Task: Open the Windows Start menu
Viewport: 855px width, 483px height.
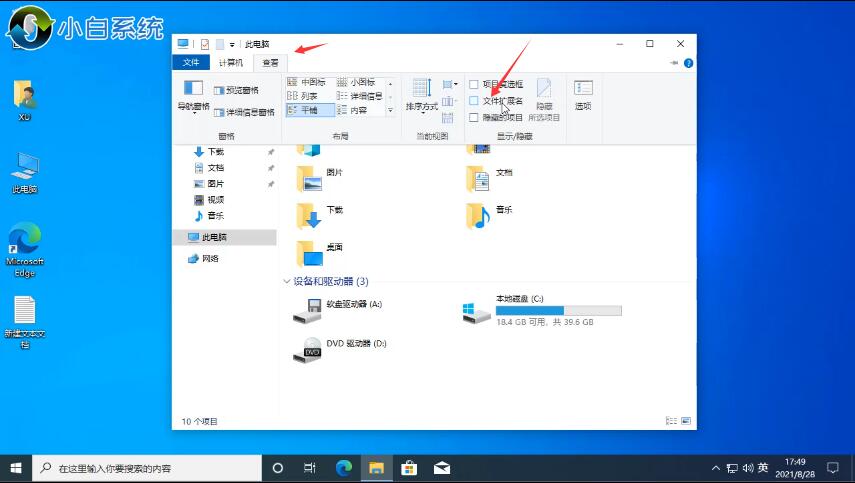Action: (x=16, y=468)
